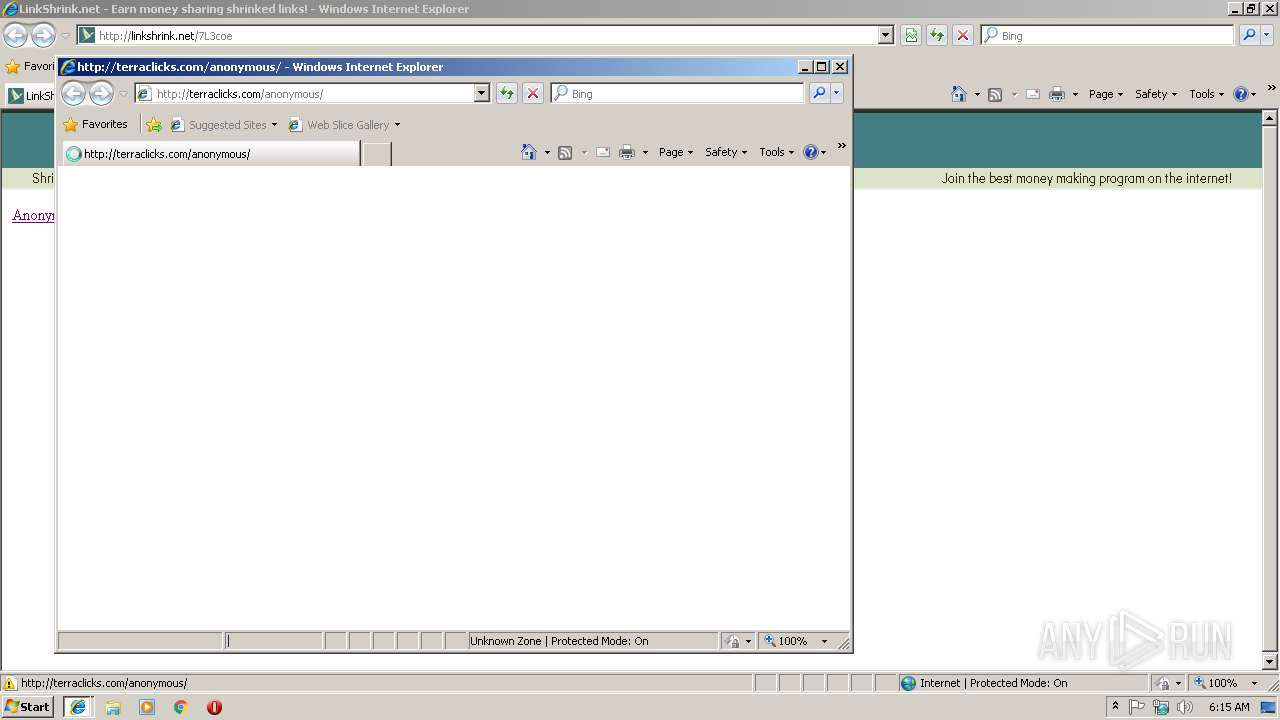Go forward in the LinkShrink main window
The image size is (1280, 720).
point(43,36)
